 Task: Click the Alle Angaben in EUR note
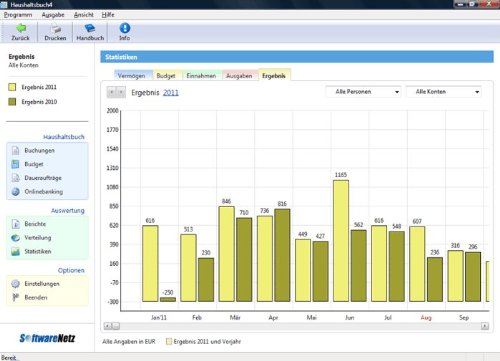tap(129, 341)
